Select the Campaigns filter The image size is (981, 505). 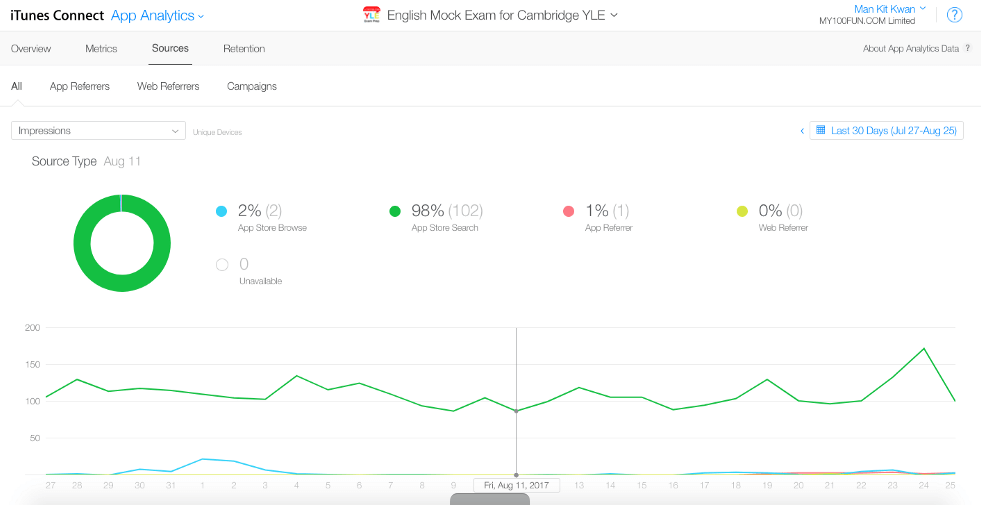[252, 86]
